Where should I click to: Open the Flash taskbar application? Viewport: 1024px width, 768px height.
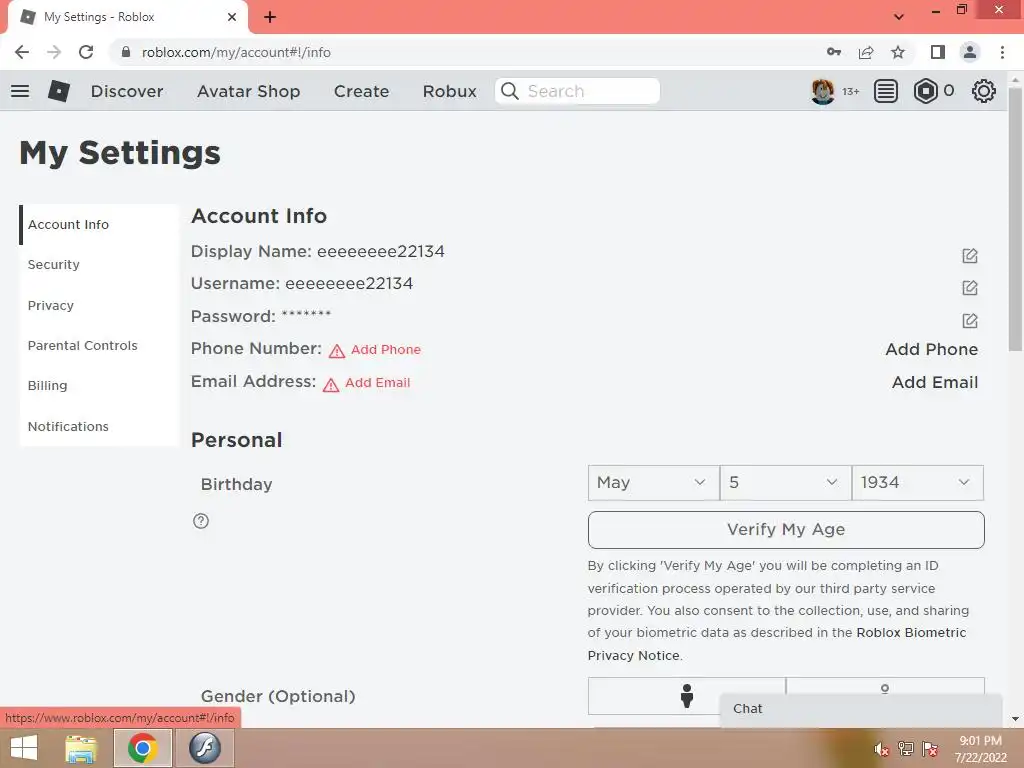tap(205, 748)
